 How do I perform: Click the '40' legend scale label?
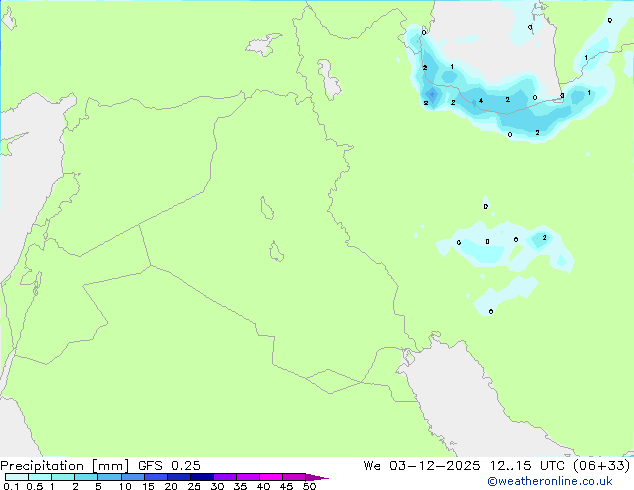(263, 486)
